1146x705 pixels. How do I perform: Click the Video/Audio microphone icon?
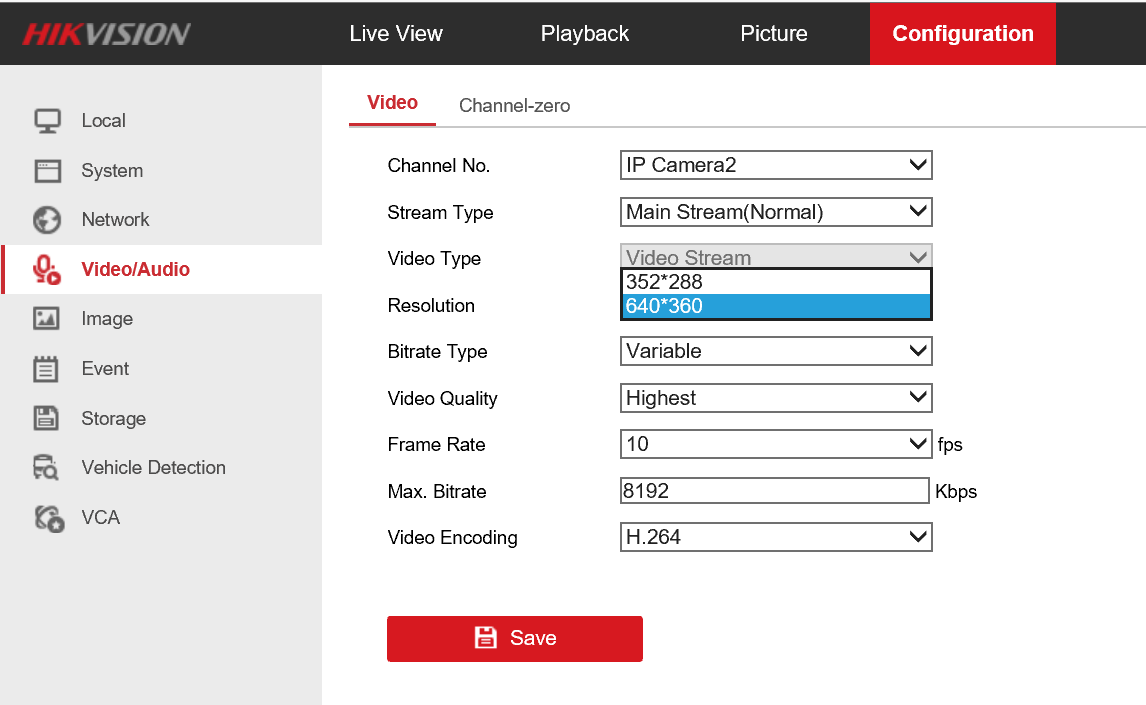tap(47, 270)
